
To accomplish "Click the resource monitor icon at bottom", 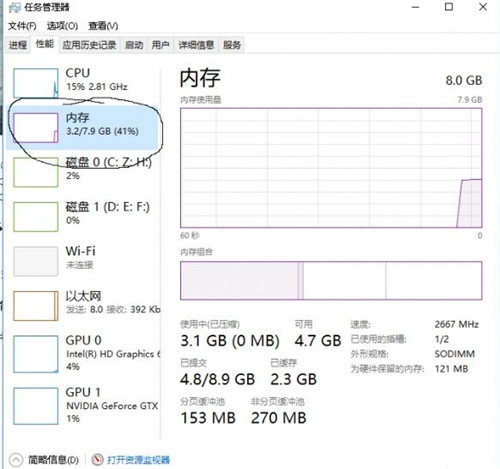I will click(97, 460).
